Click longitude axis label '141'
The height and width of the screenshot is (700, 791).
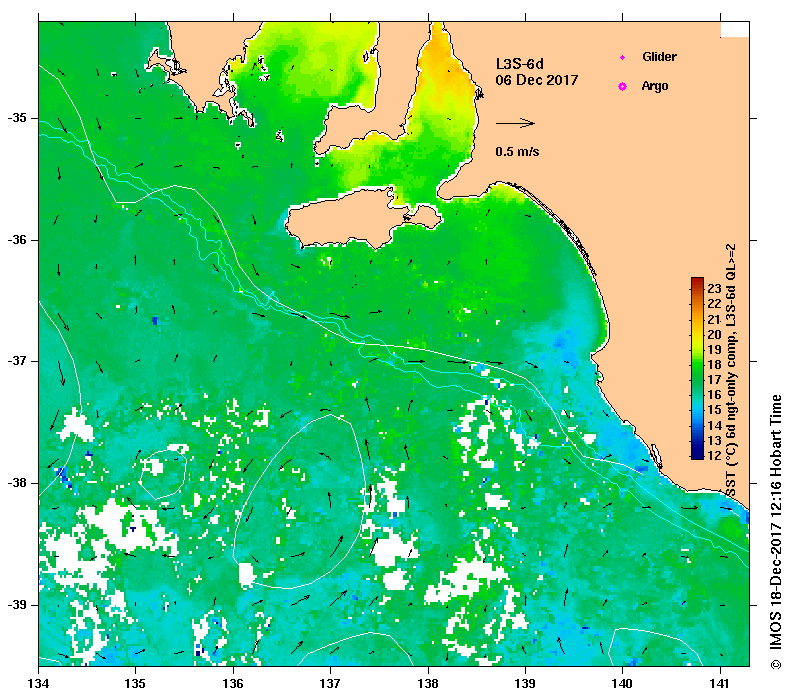(720, 684)
